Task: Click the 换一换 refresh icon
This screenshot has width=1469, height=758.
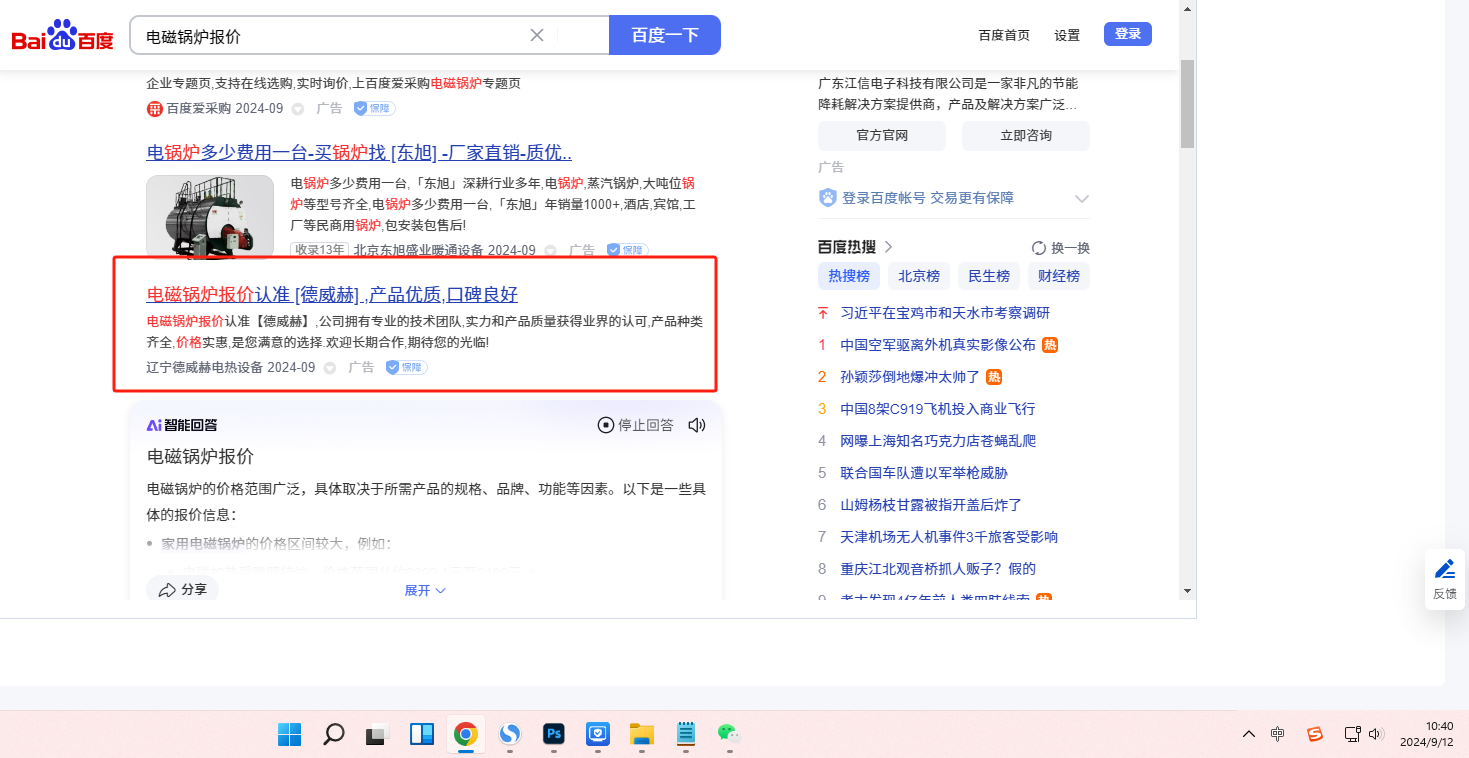Action: [x=1039, y=248]
